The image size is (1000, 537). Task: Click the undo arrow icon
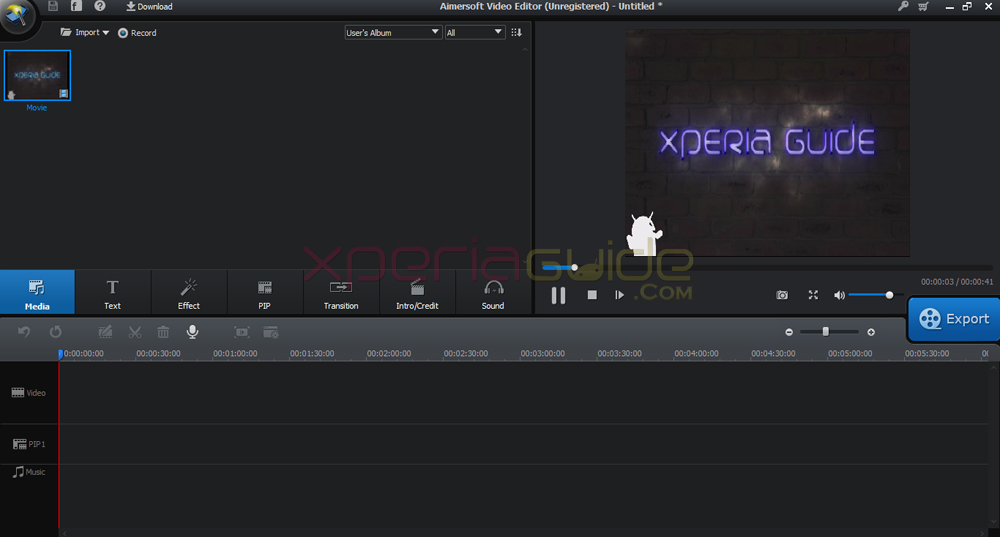(x=24, y=332)
